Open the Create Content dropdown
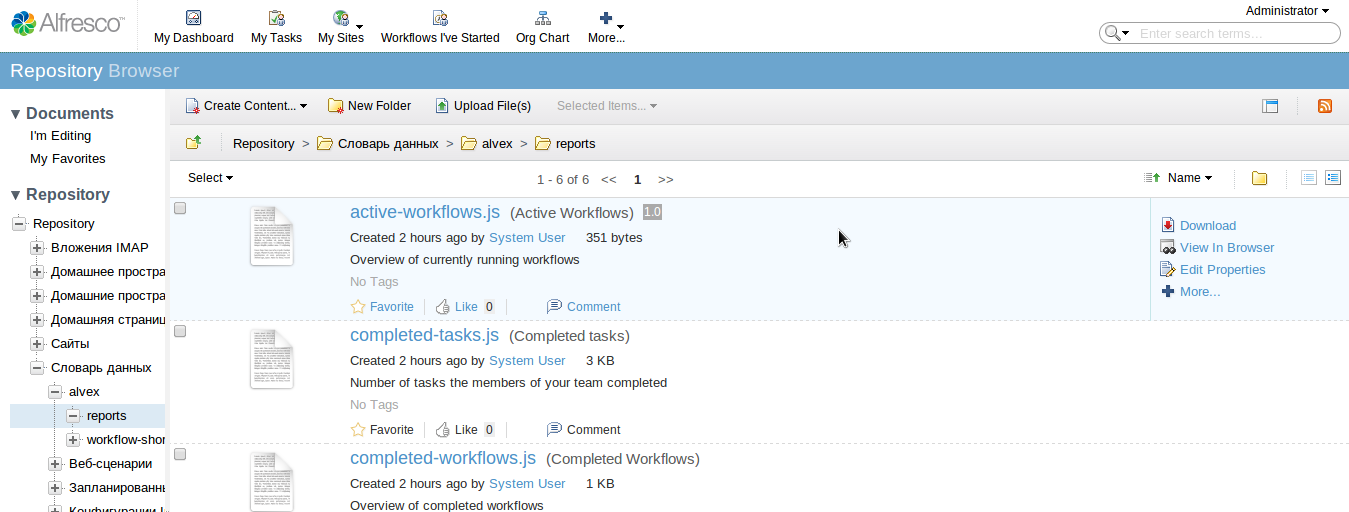This screenshot has height=512, width=1349. pos(246,106)
